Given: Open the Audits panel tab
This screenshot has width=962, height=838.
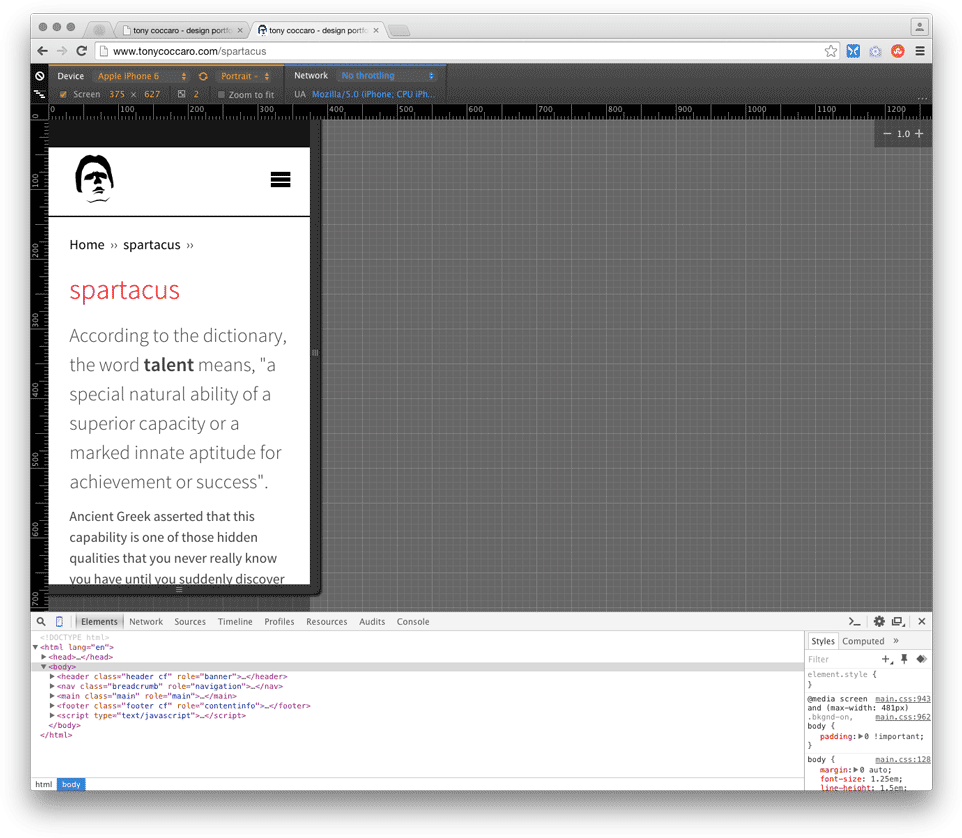Looking at the screenshot, I should 372,621.
